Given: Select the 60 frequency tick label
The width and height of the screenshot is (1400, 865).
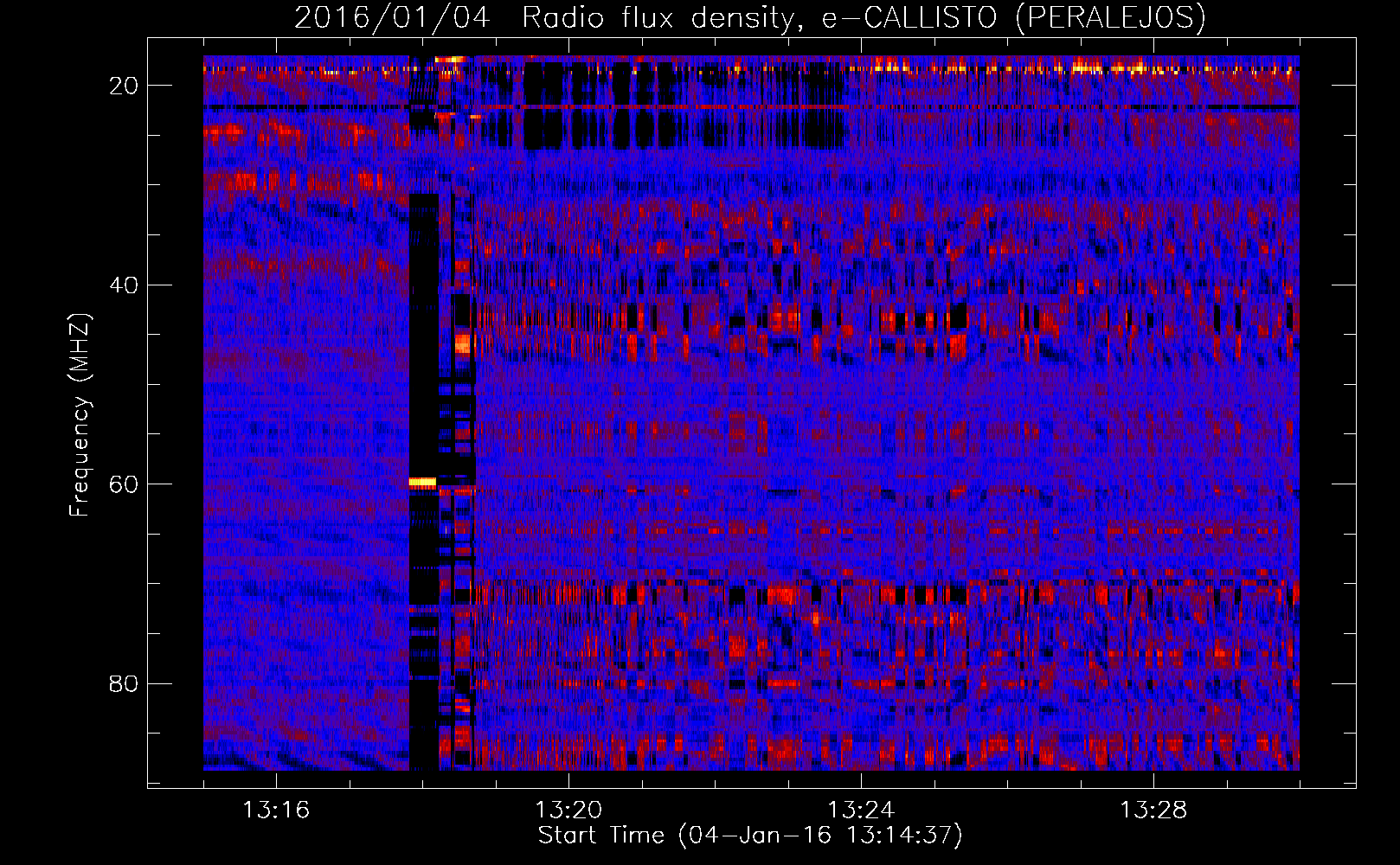Looking at the screenshot, I should [x=125, y=484].
